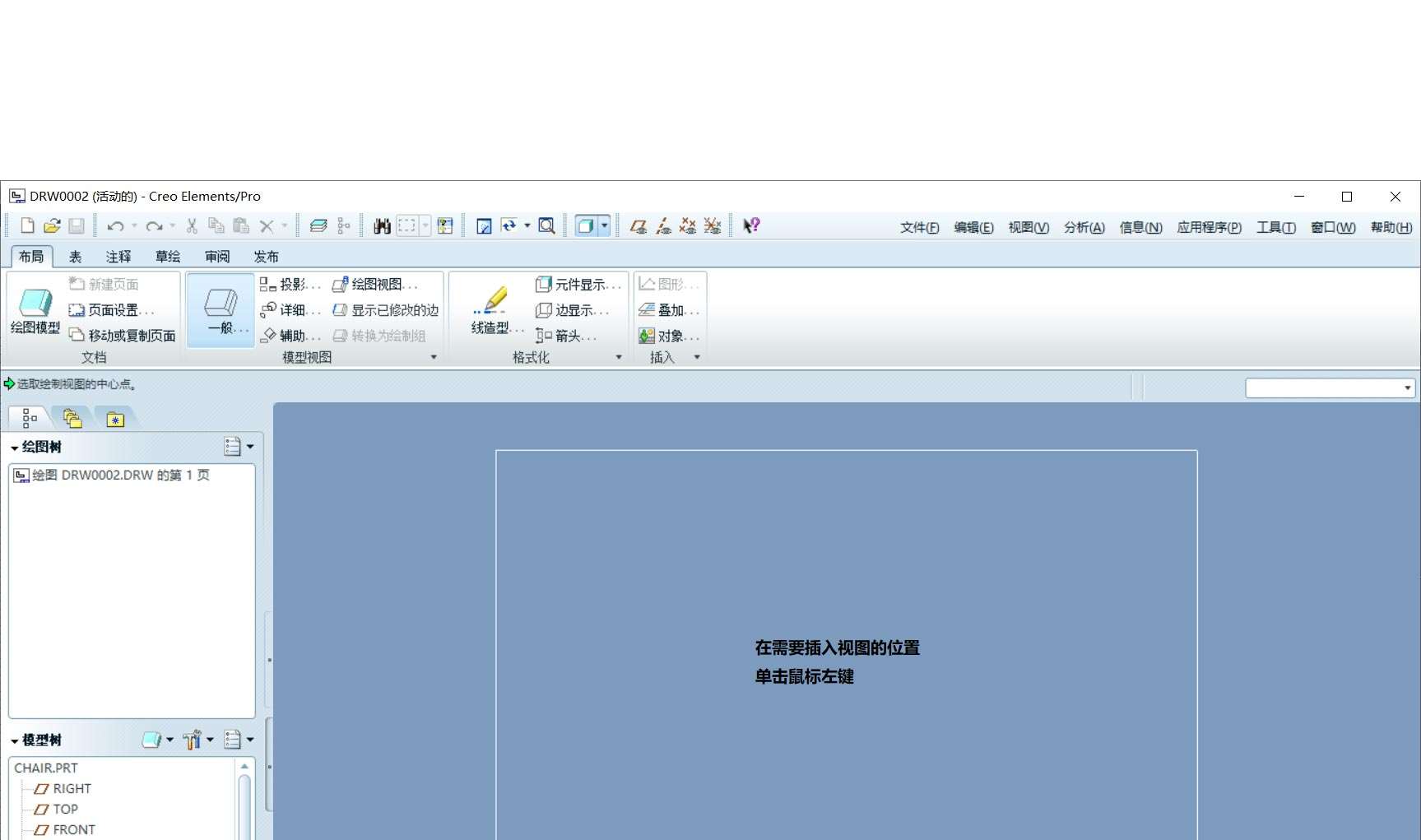This screenshot has height=840, width=1421.
Task: Select 绘图 DRW0002.DRW 的第 1 页
Action: pyautogui.click(x=112, y=476)
